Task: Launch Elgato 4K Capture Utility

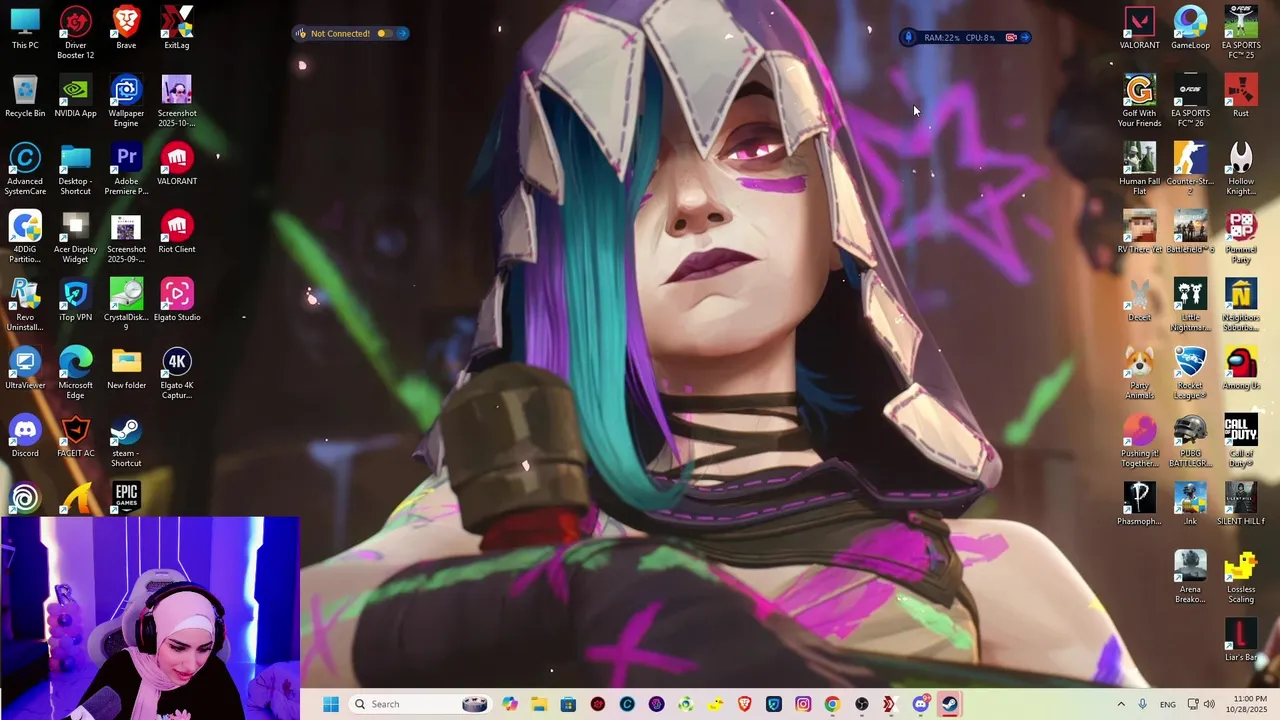Action: pos(177,372)
